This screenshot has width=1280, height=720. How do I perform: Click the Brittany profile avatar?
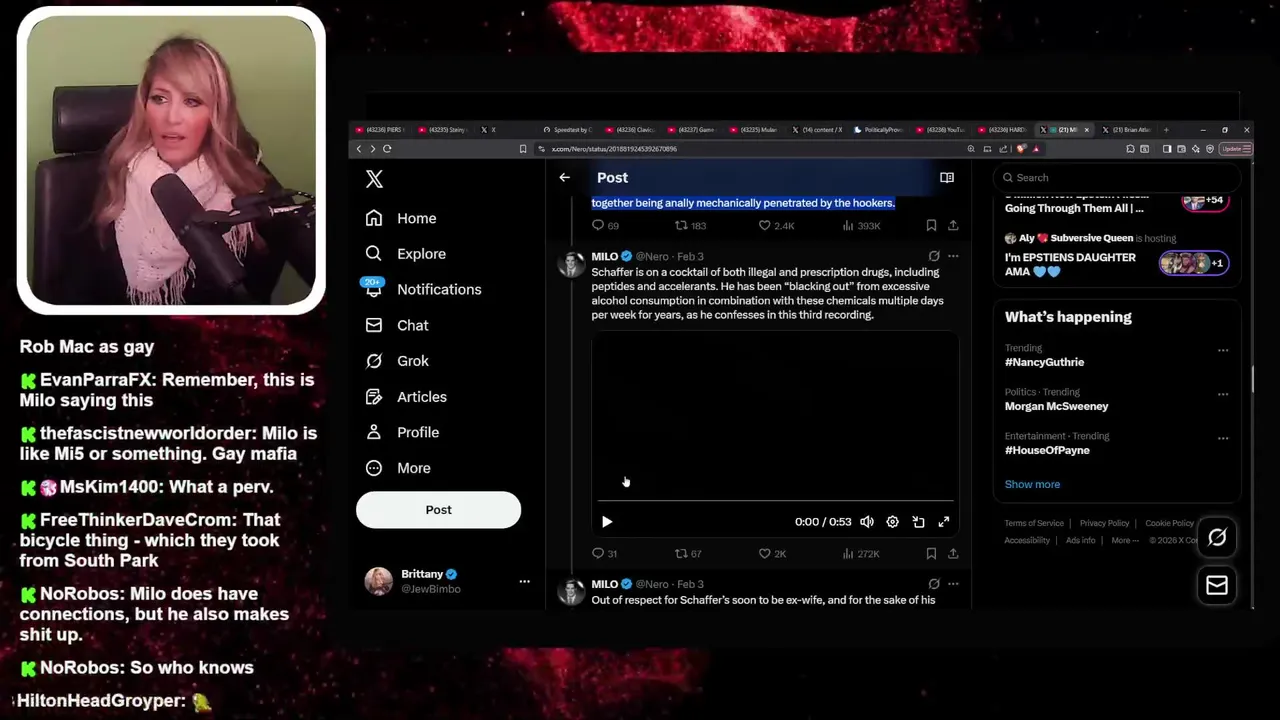(379, 581)
